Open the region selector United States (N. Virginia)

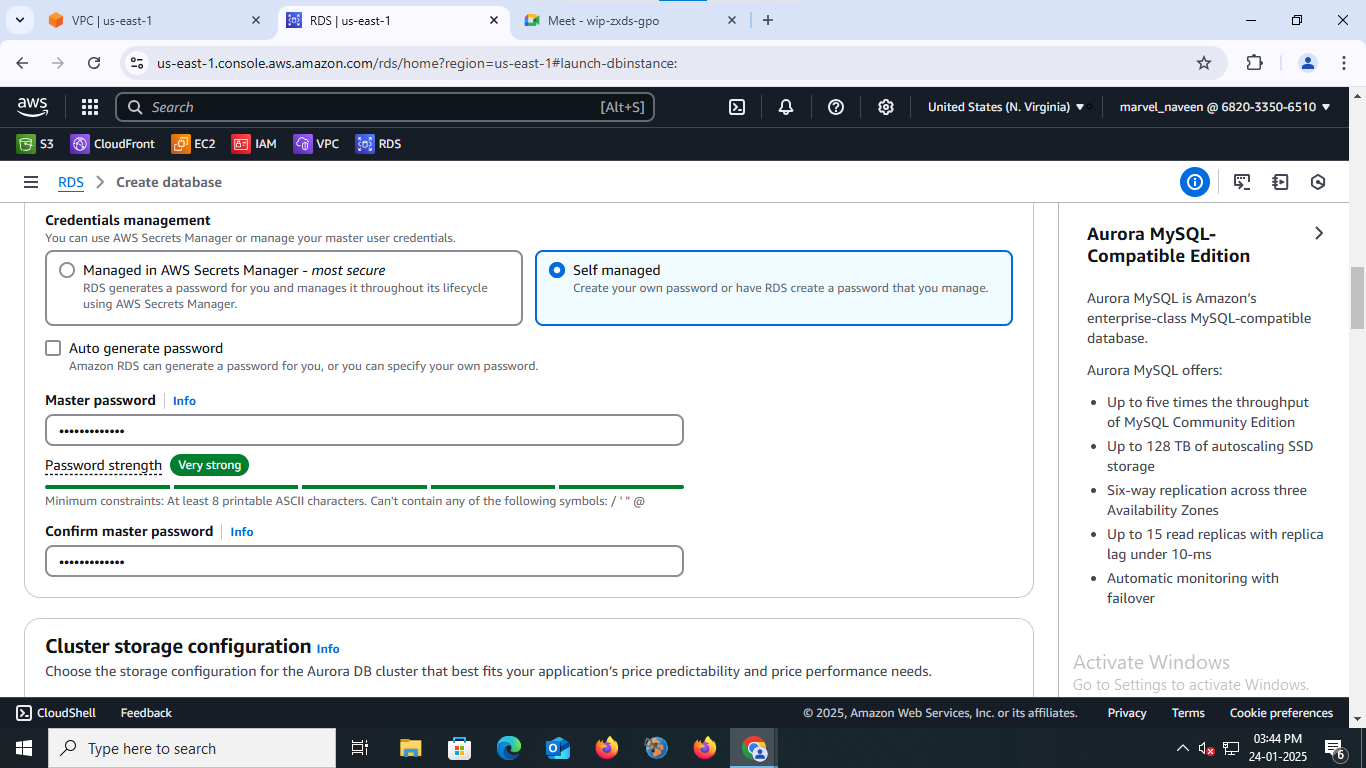click(x=1006, y=107)
